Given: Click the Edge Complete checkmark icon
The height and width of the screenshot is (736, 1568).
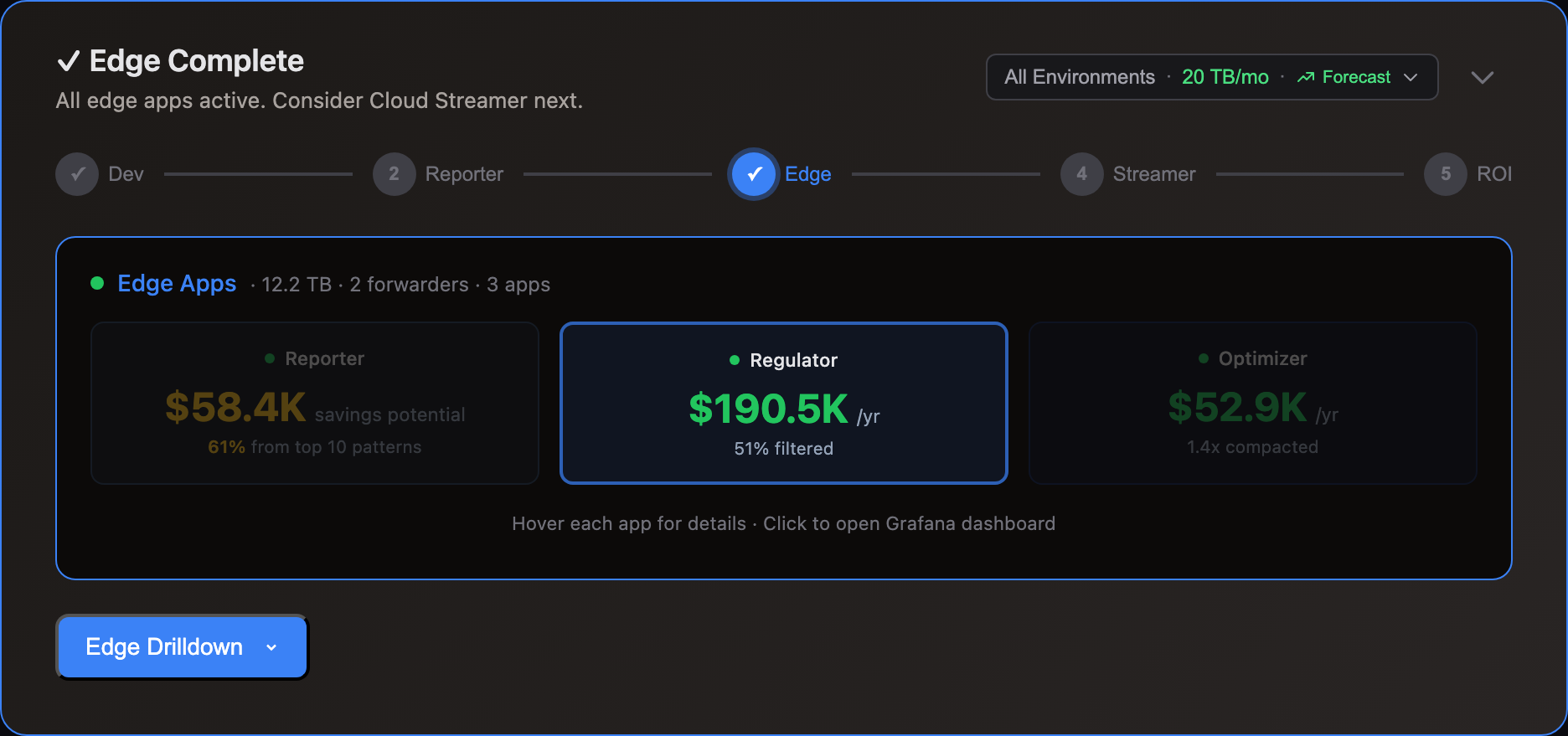Looking at the screenshot, I should point(68,61).
